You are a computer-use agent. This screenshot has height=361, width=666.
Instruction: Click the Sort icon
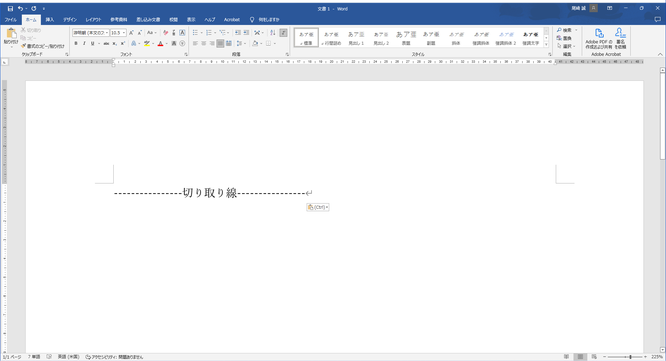point(273,33)
